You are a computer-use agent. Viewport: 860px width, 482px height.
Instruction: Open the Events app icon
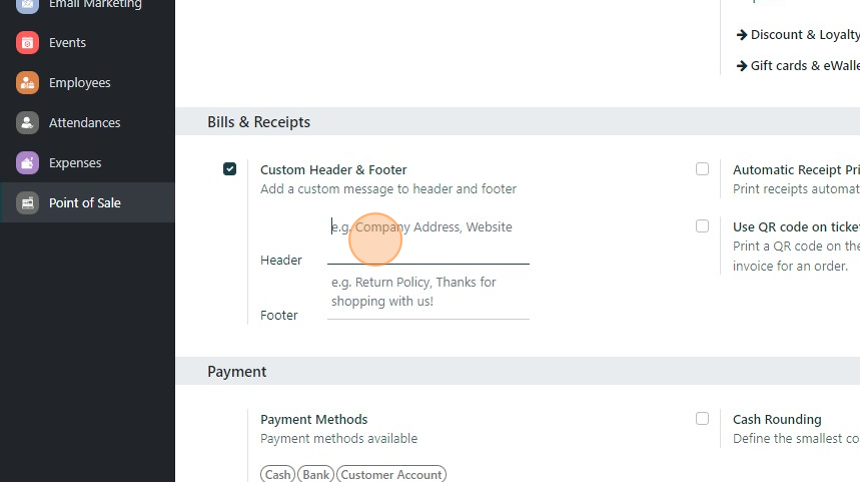[x=27, y=43]
